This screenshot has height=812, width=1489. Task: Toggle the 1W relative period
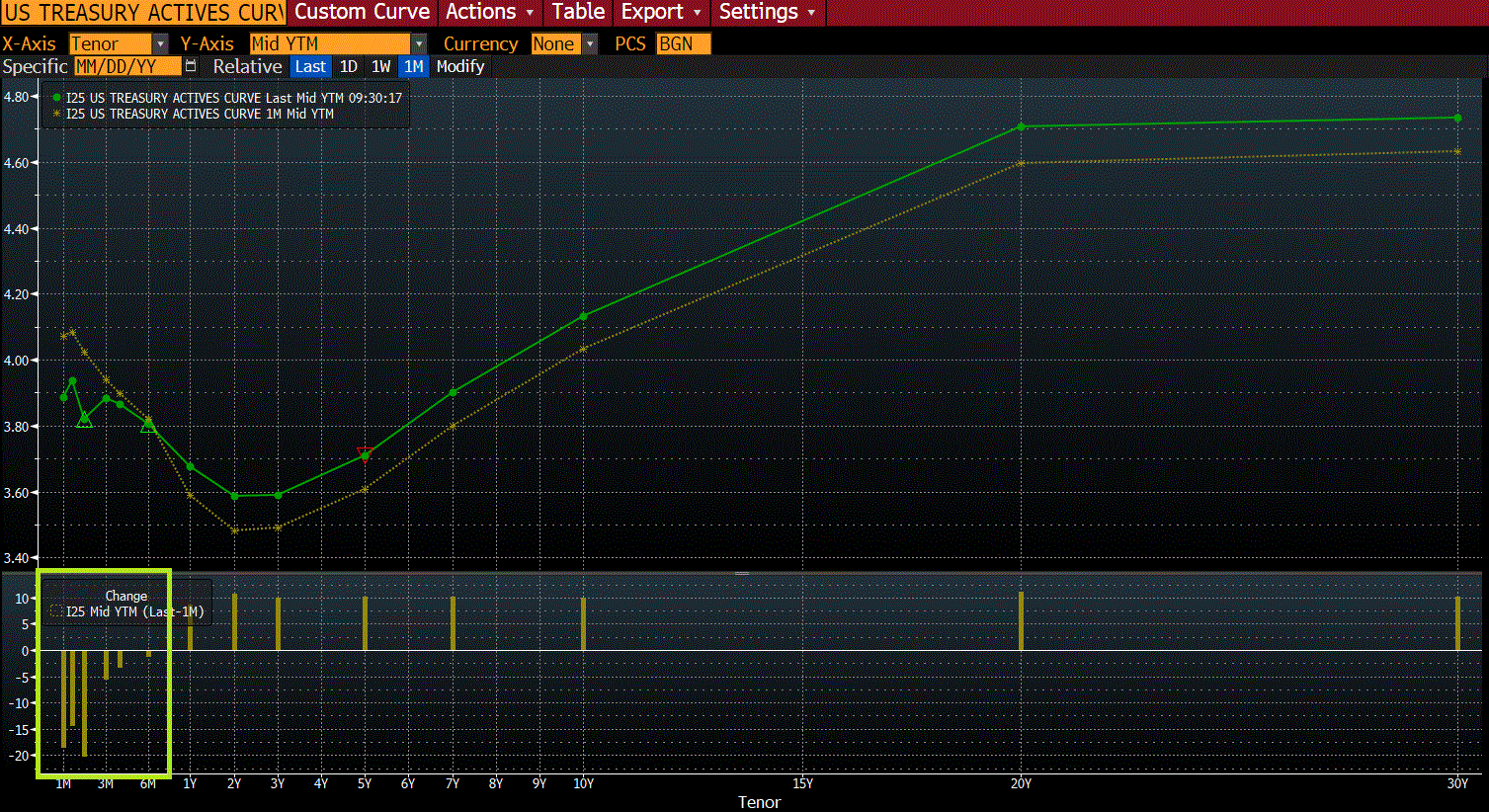(x=380, y=66)
